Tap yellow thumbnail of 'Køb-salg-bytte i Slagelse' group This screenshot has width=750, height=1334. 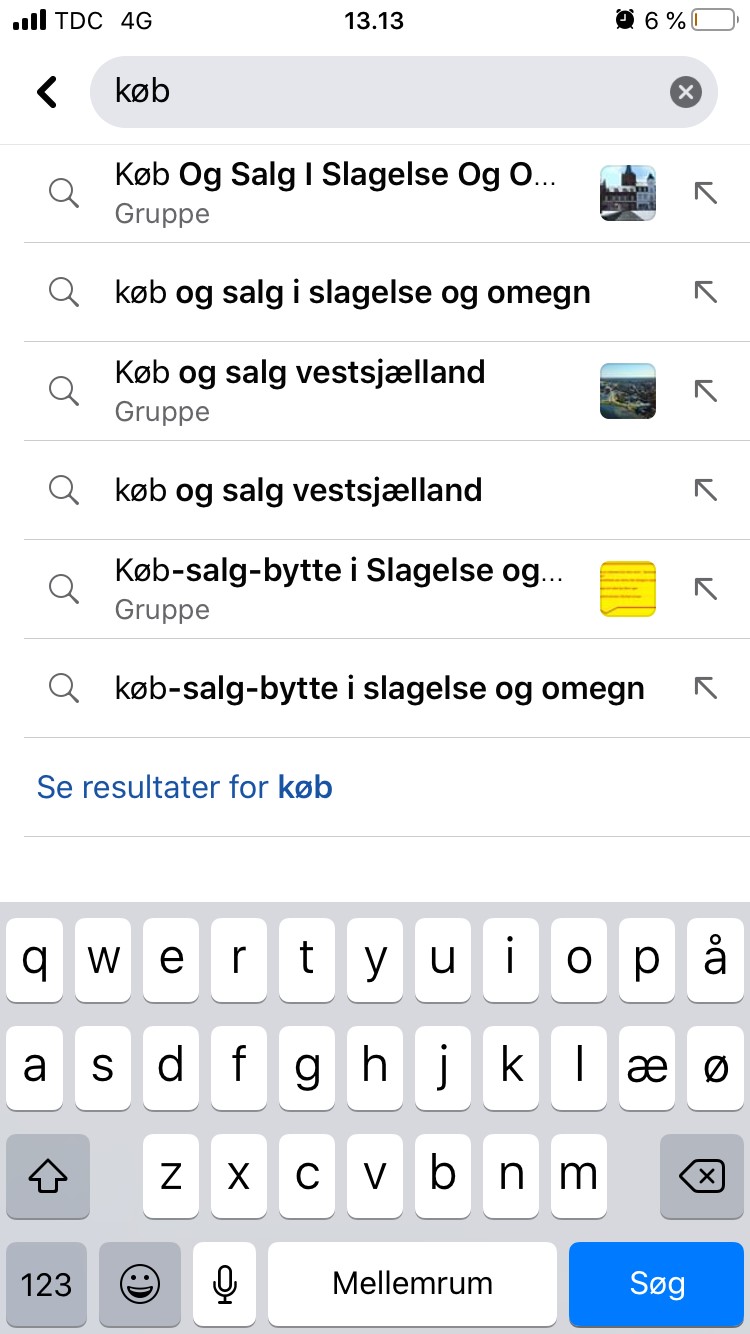[x=627, y=589]
